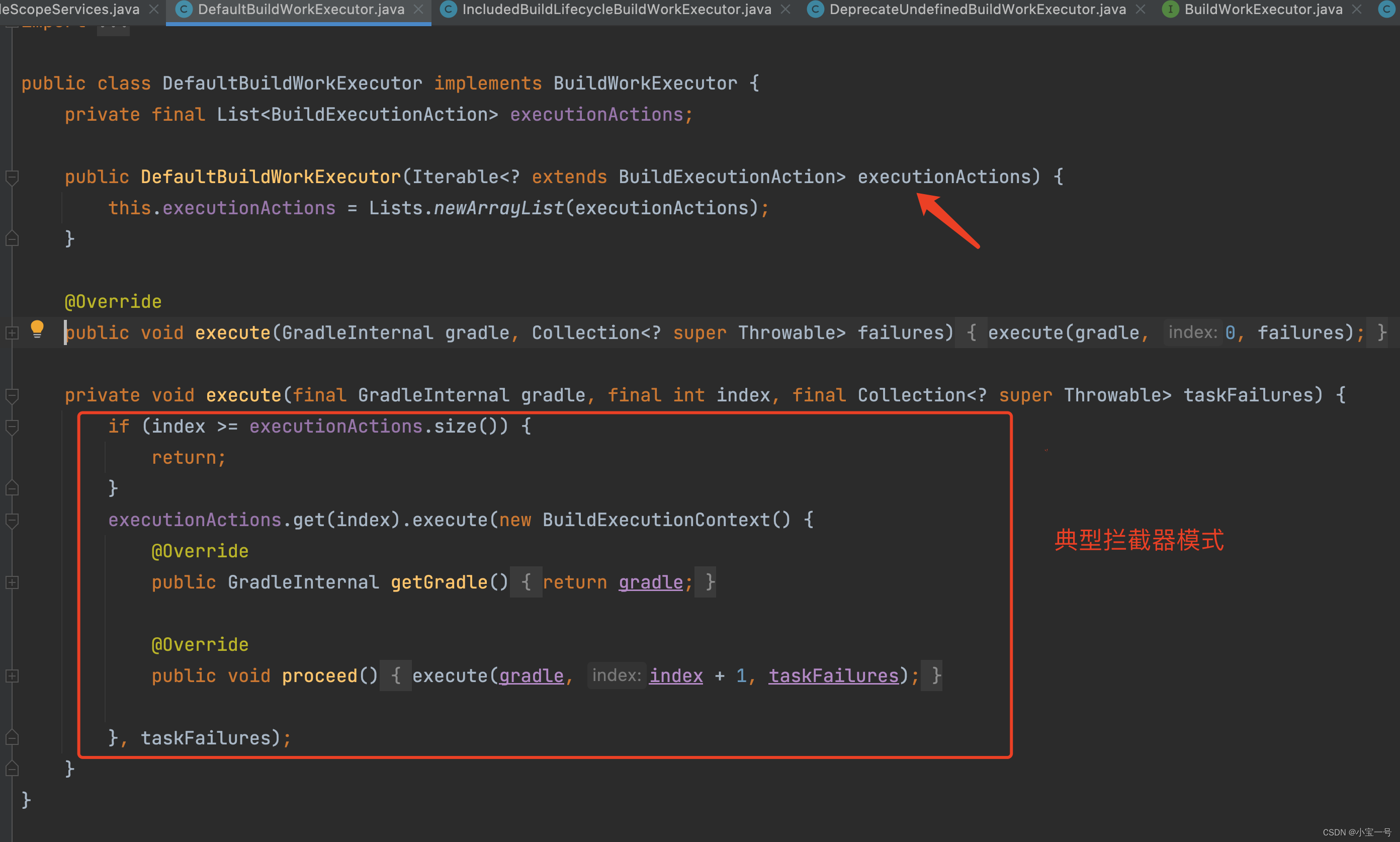Click interface icon on BuildWorkExecutor tab
The width and height of the screenshot is (1400, 842).
click(1170, 9)
